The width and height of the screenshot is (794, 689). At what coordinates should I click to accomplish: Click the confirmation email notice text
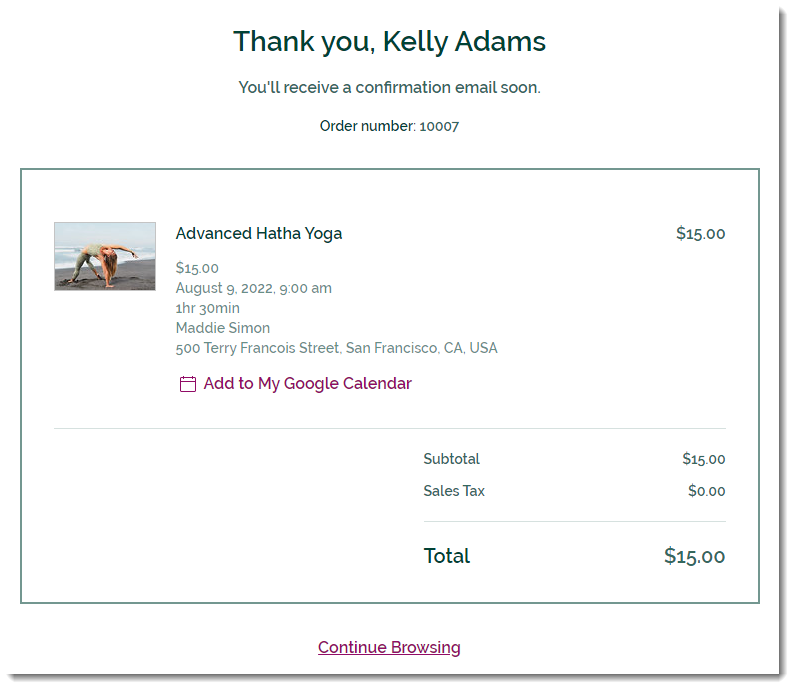point(389,88)
